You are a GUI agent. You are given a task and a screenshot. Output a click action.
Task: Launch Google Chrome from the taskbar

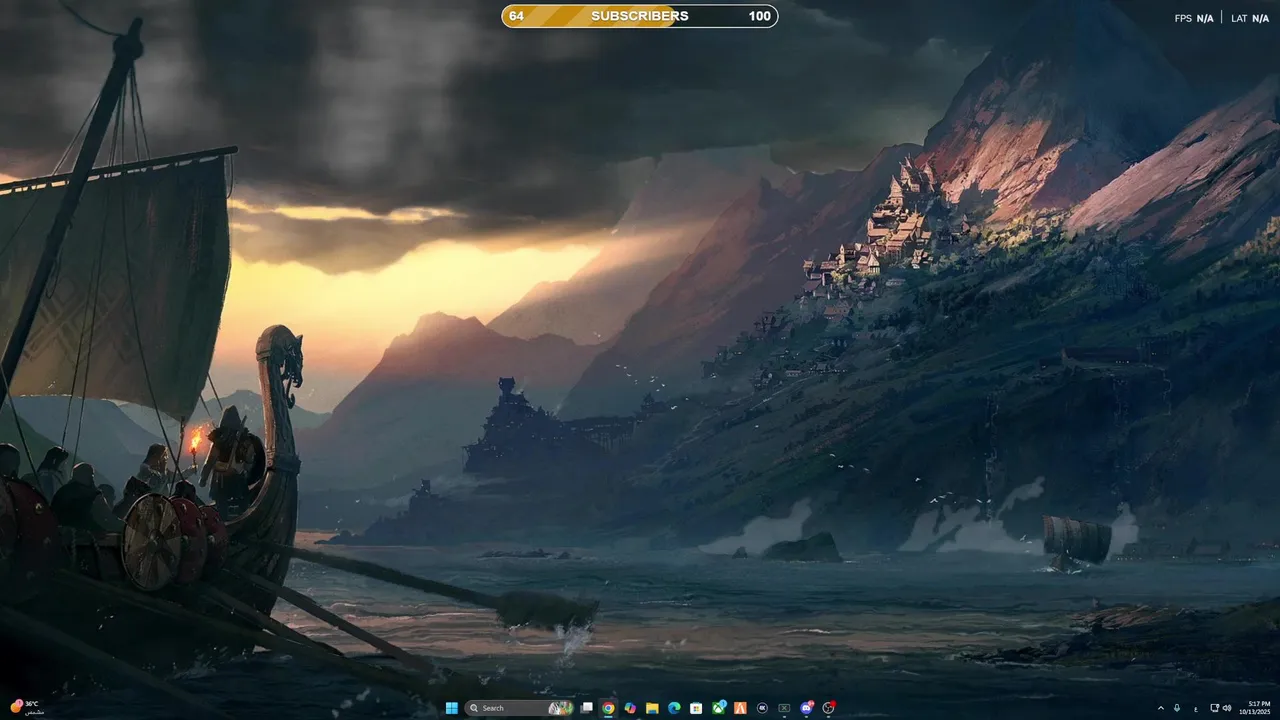(x=608, y=708)
